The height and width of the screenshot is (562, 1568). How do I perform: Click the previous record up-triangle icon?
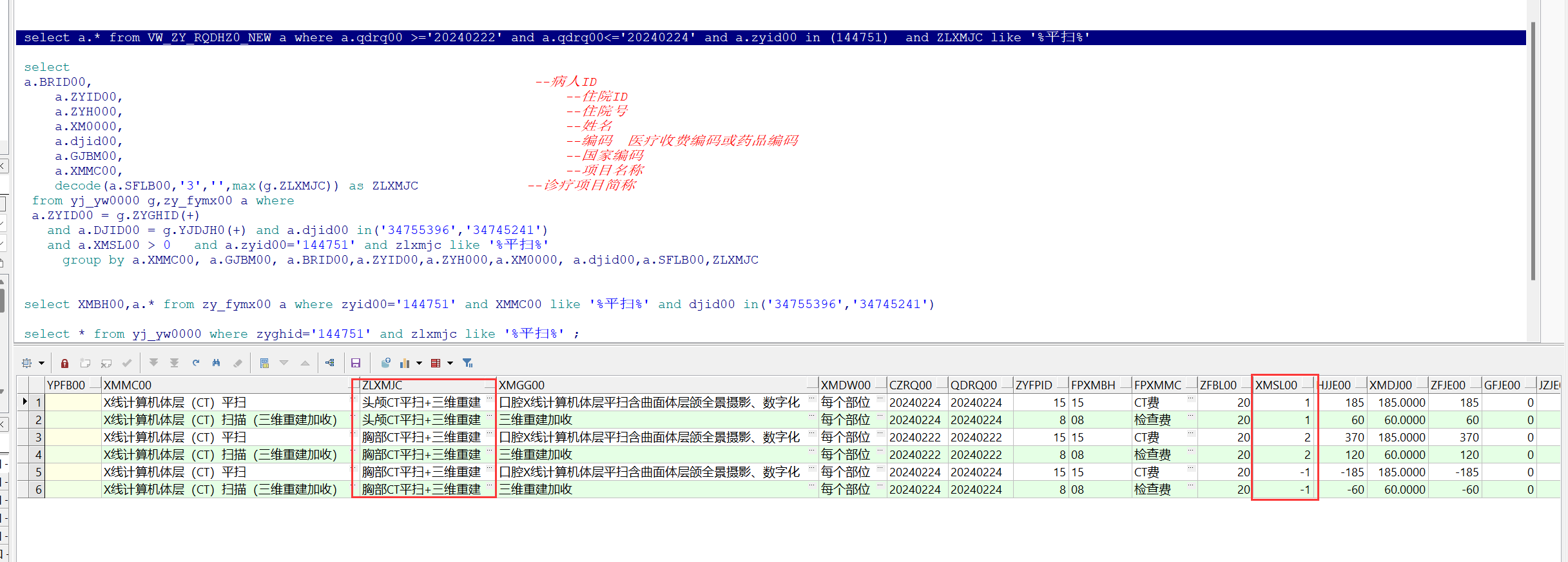point(305,363)
